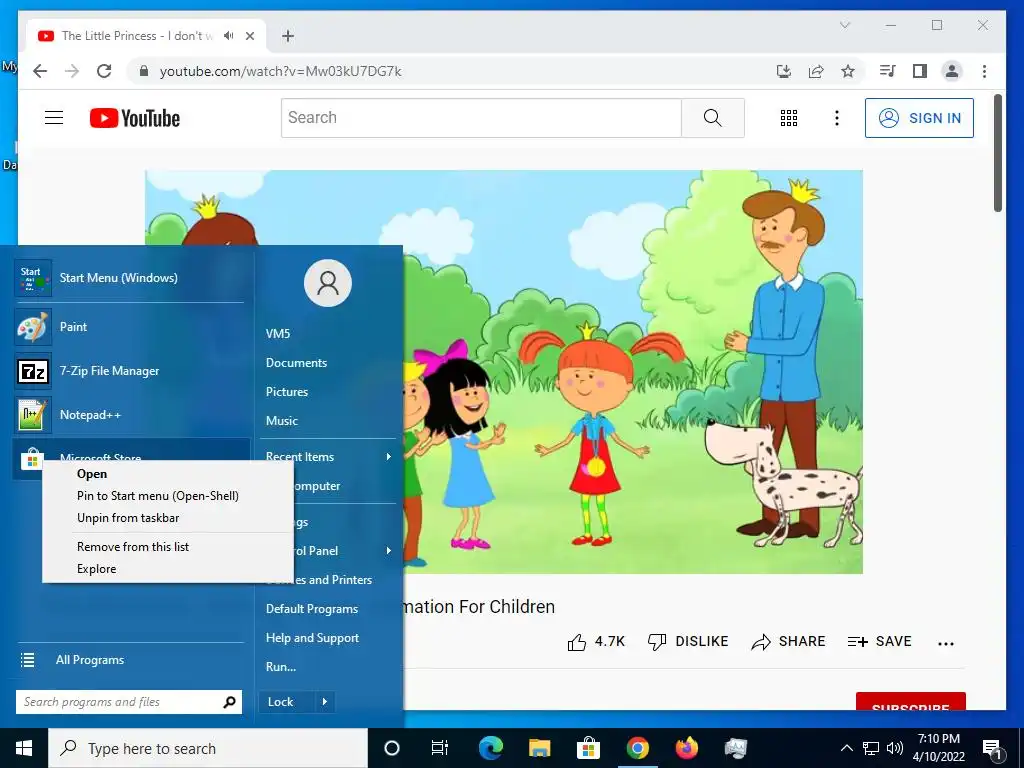Click the YouTube logo
The image size is (1024, 768).
[x=135, y=118]
